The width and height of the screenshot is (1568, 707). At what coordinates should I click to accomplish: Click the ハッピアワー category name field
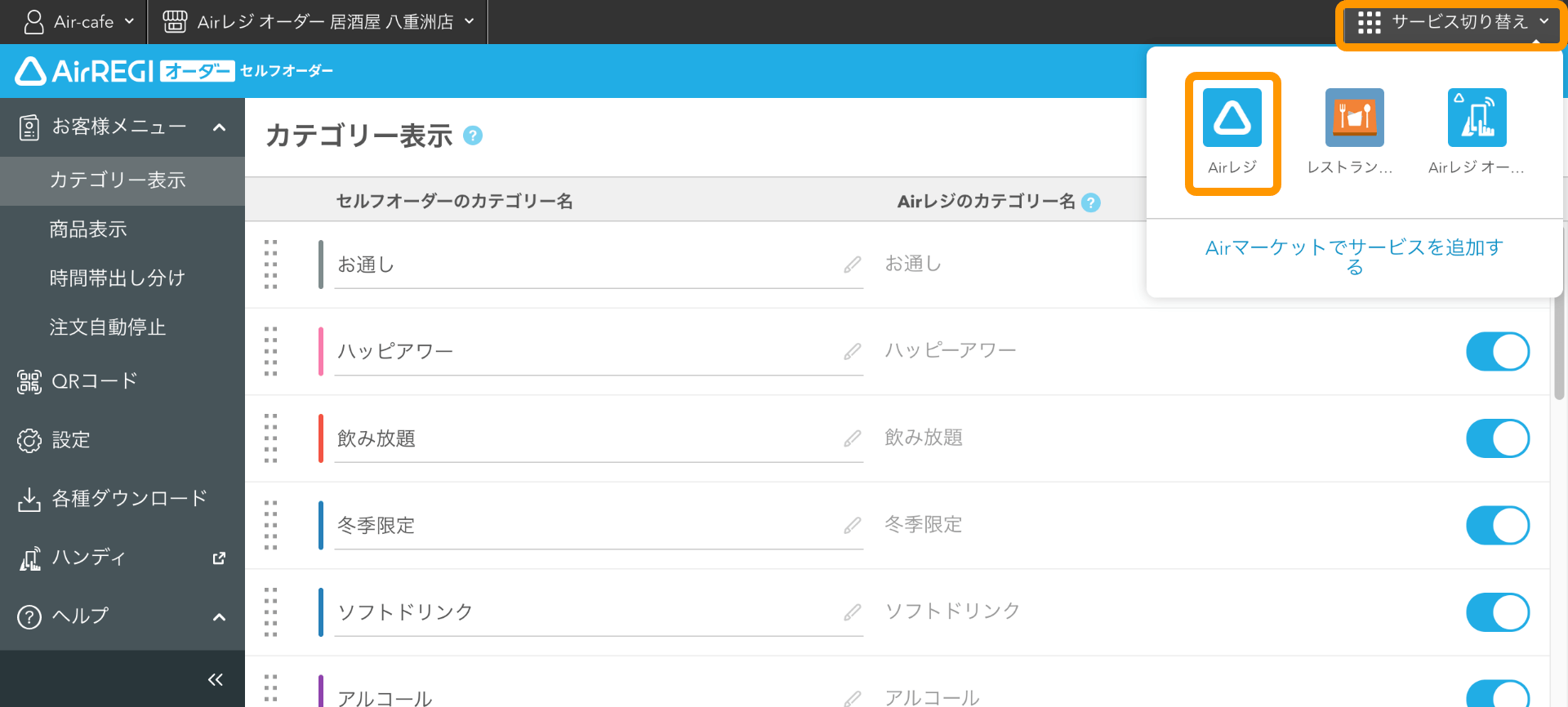[x=599, y=351]
